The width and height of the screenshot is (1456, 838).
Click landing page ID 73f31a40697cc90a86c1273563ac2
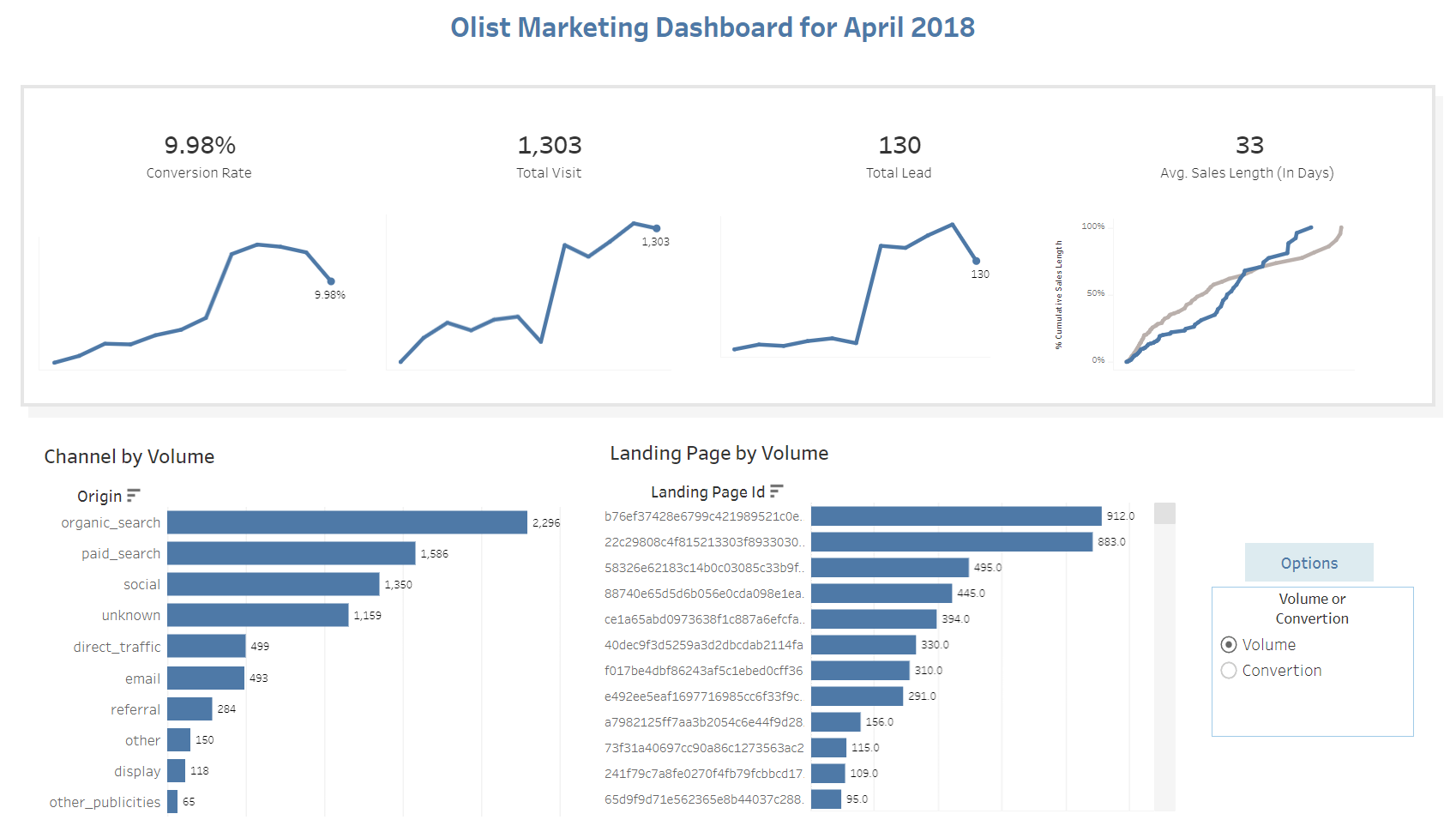(x=704, y=747)
